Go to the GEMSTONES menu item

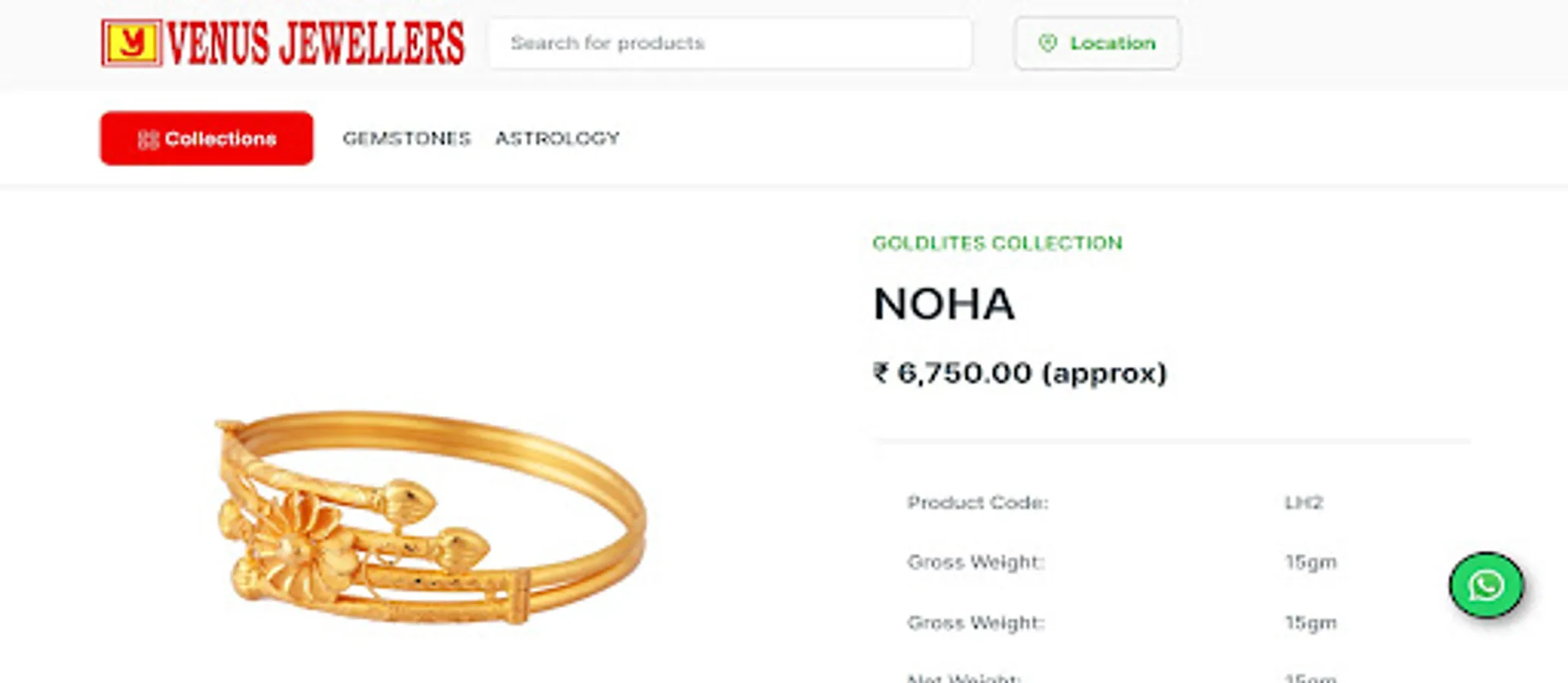(x=407, y=138)
